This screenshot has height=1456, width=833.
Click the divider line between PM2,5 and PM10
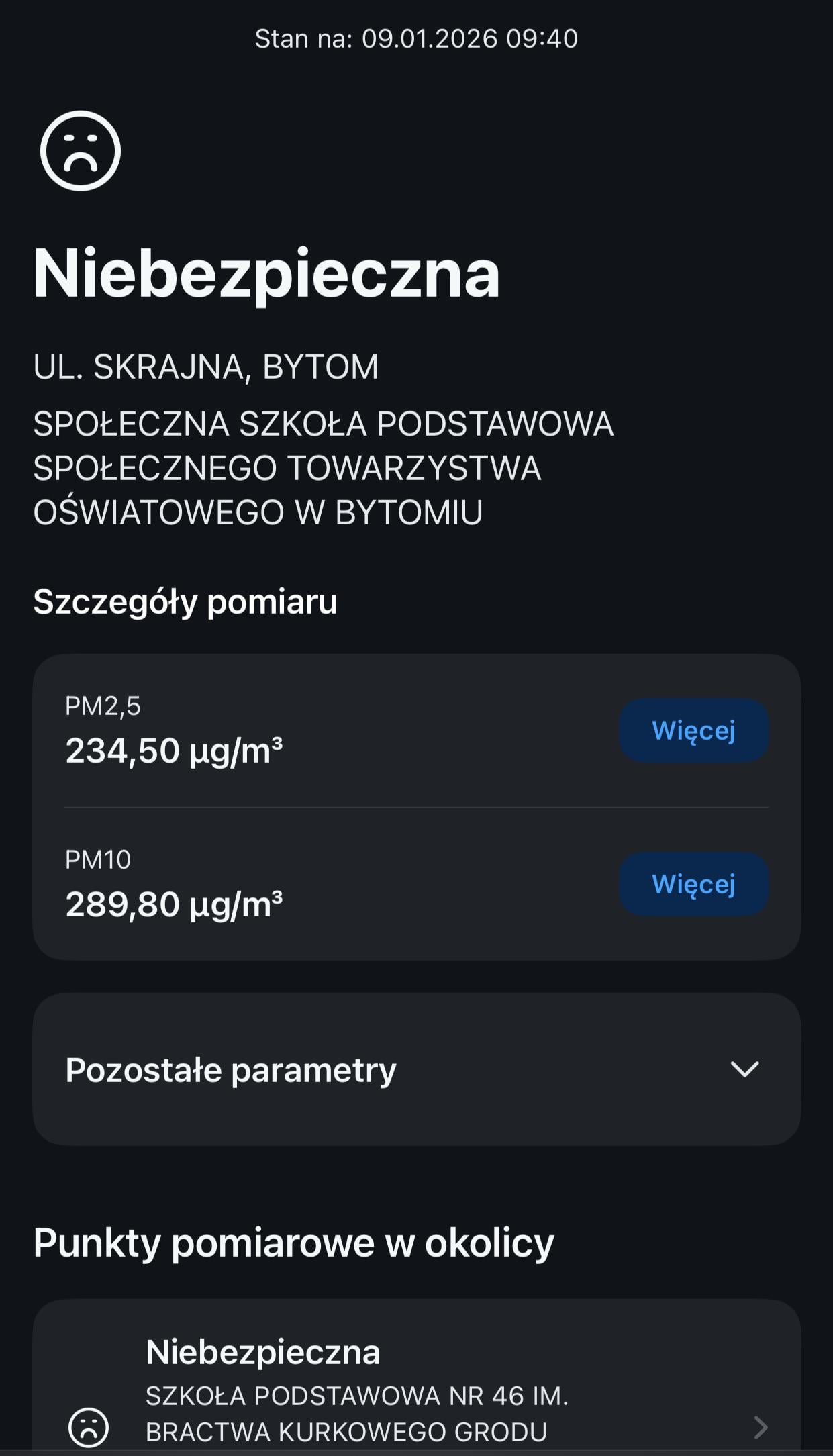416,807
